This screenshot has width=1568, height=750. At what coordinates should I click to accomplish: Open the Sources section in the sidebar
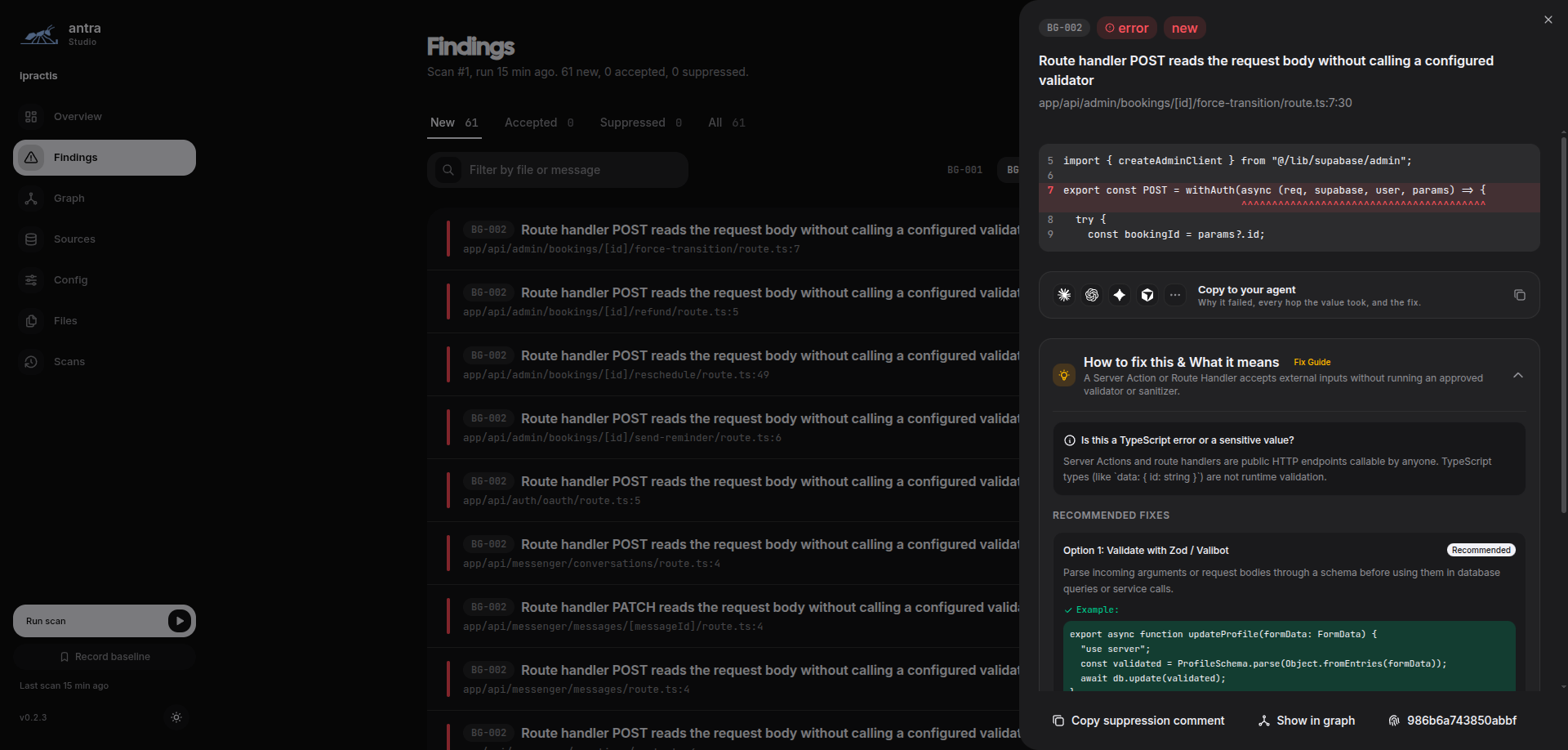[x=105, y=239]
